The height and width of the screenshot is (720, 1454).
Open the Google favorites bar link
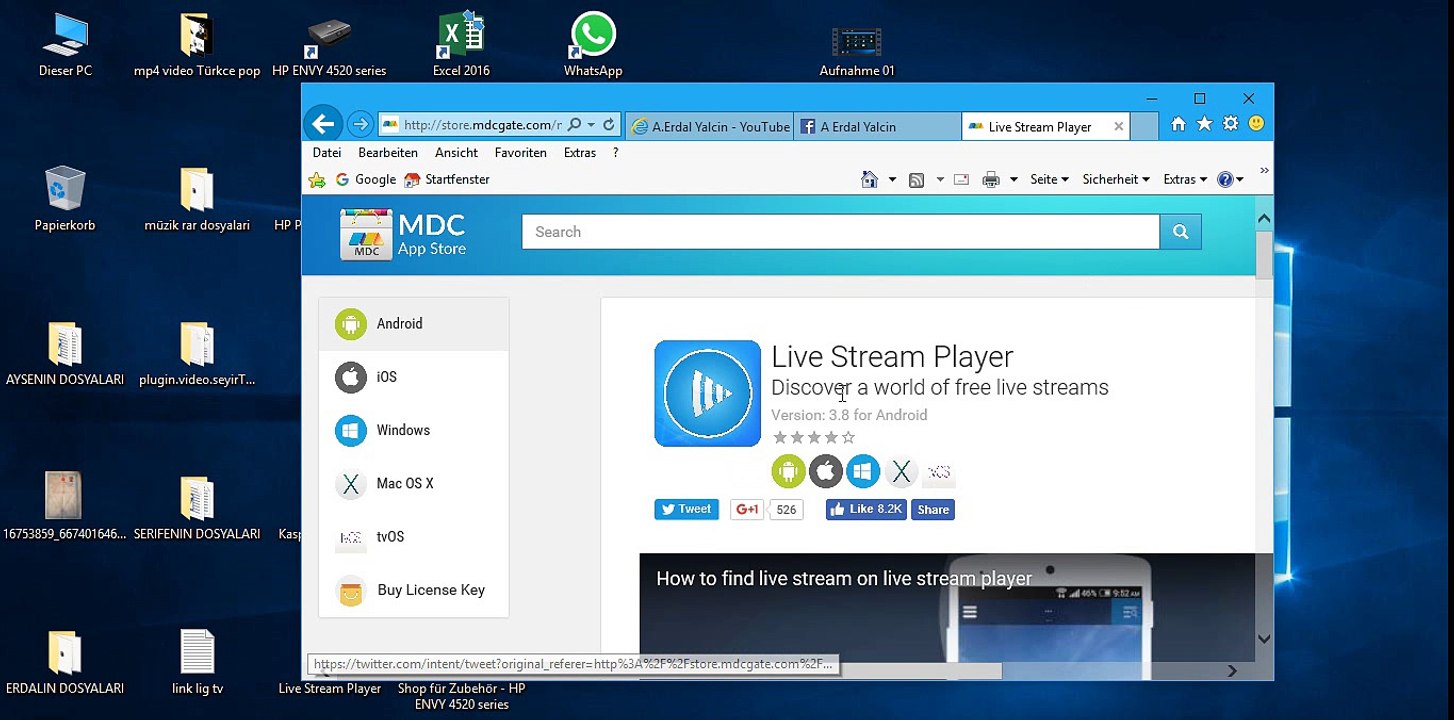coord(366,180)
